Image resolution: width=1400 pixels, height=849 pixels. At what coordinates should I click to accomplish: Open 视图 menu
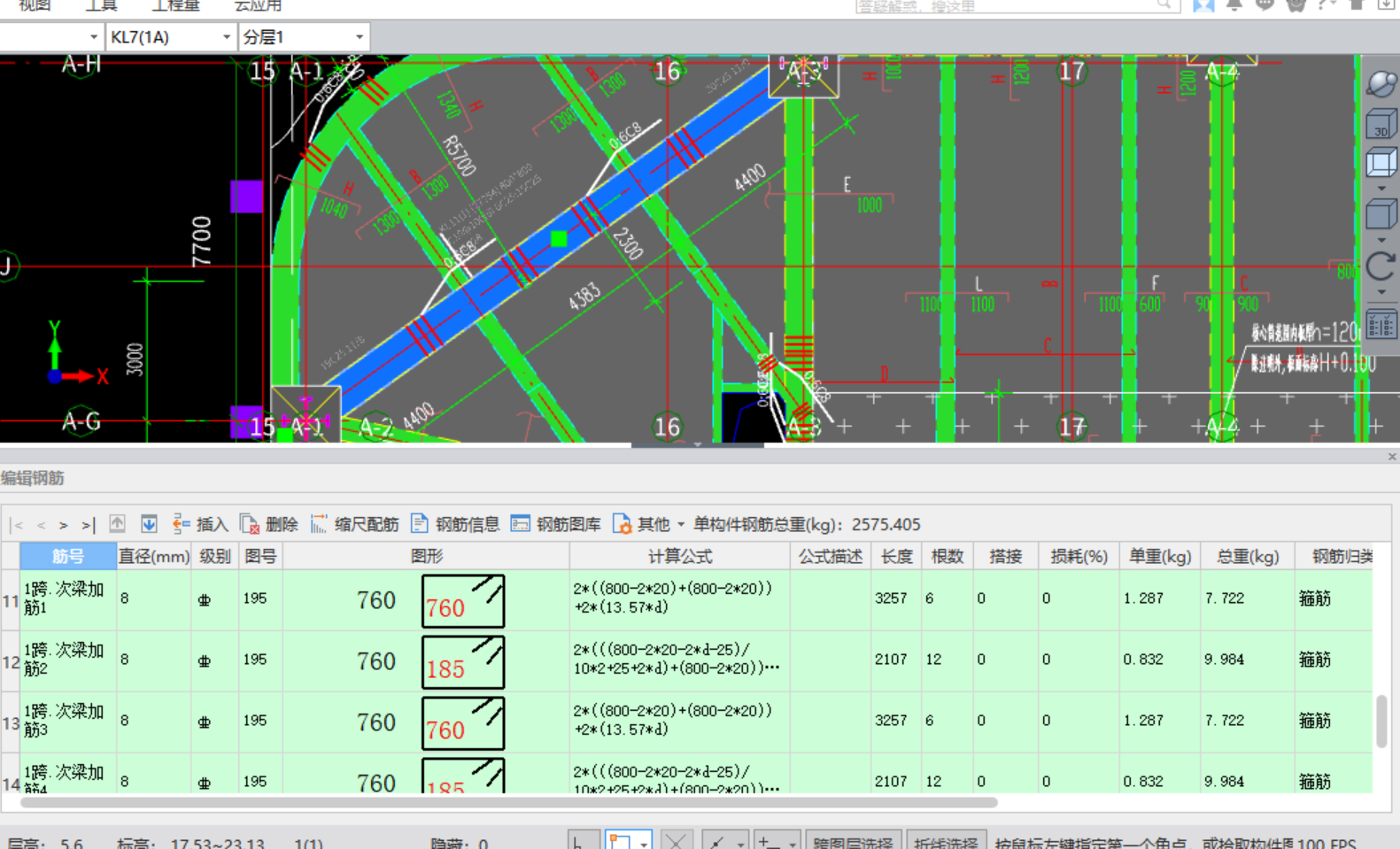35,5
